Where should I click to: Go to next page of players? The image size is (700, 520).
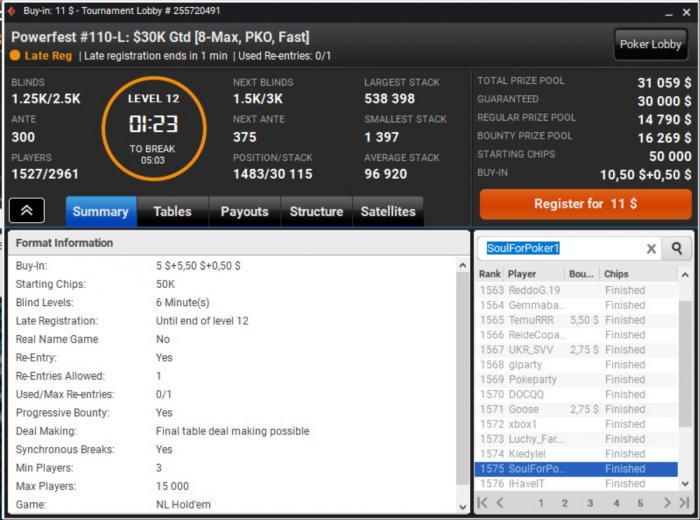tap(667, 503)
